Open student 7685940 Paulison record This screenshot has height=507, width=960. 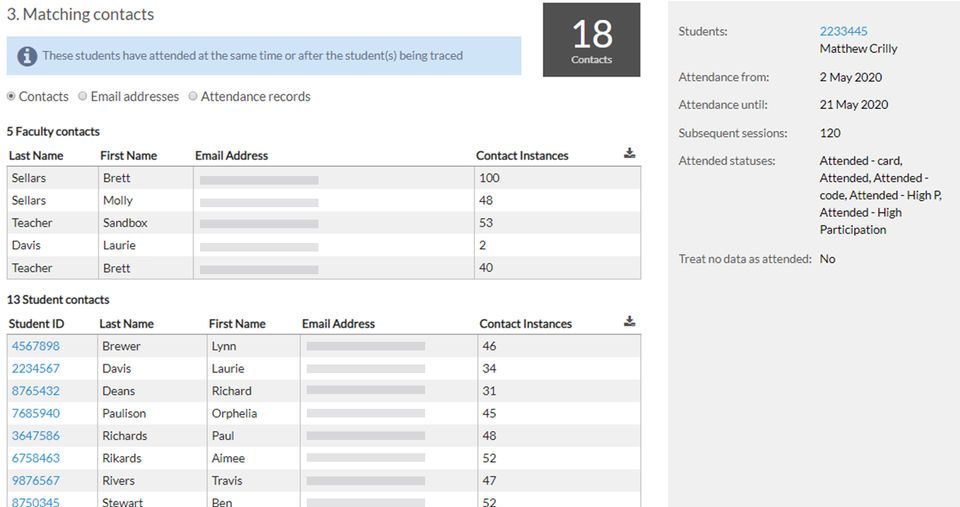coord(35,414)
